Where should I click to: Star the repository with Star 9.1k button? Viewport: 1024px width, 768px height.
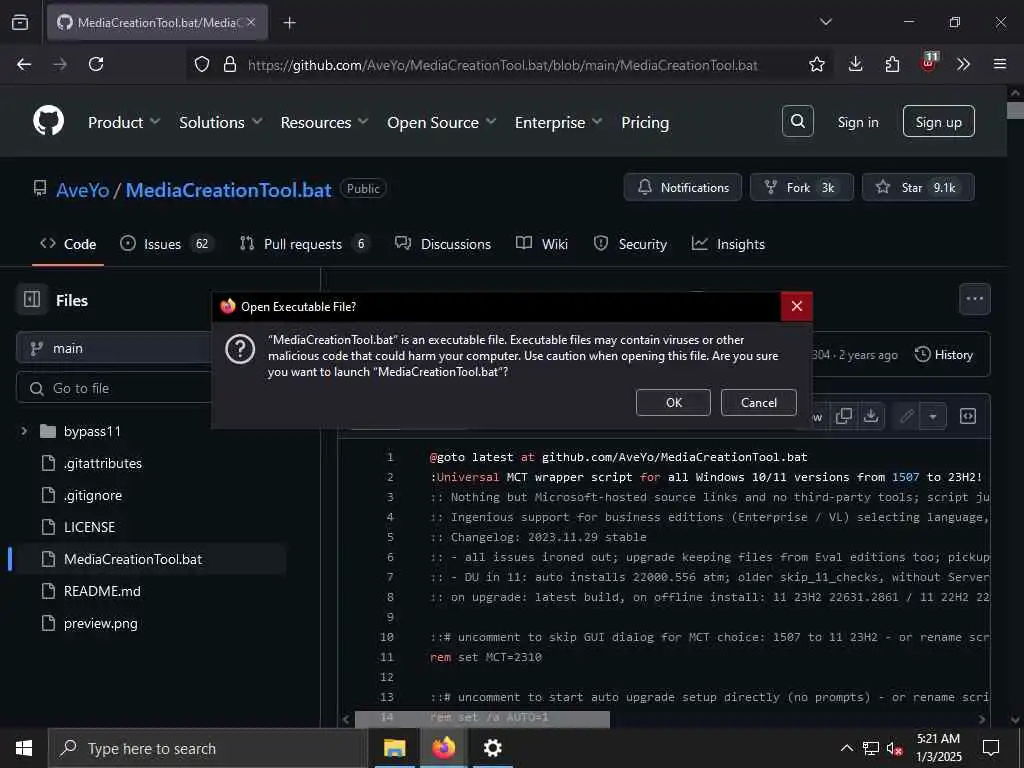click(x=918, y=187)
